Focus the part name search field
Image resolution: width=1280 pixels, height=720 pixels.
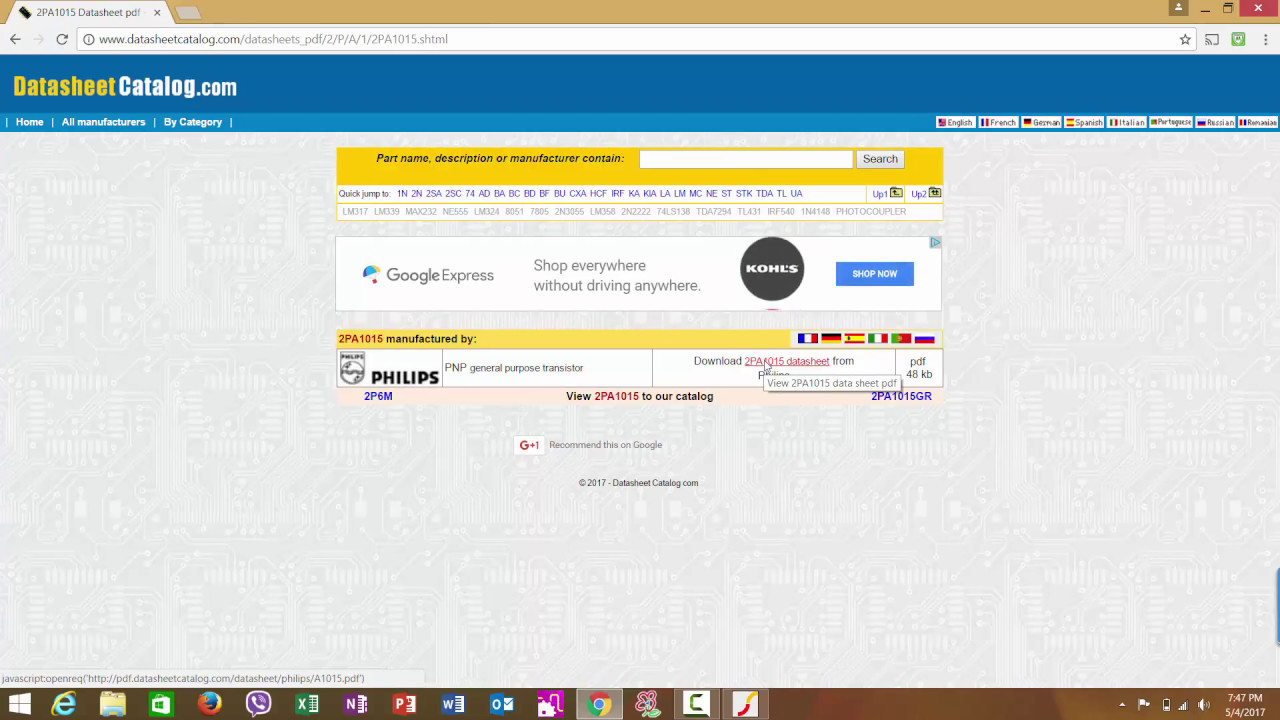click(746, 159)
